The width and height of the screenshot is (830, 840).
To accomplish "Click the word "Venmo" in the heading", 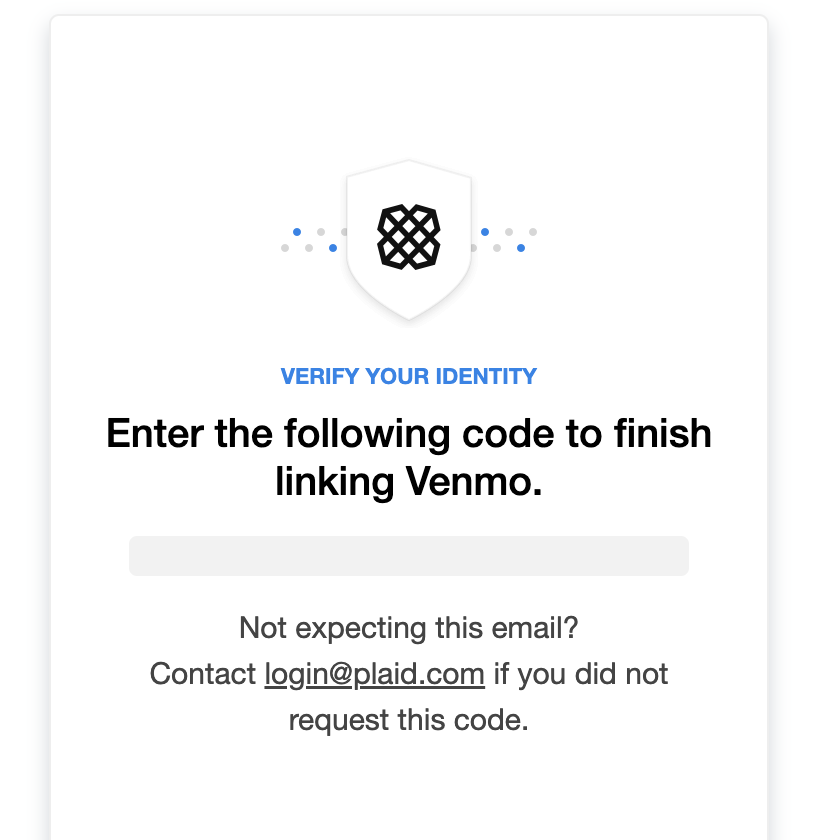I will click(469, 481).
